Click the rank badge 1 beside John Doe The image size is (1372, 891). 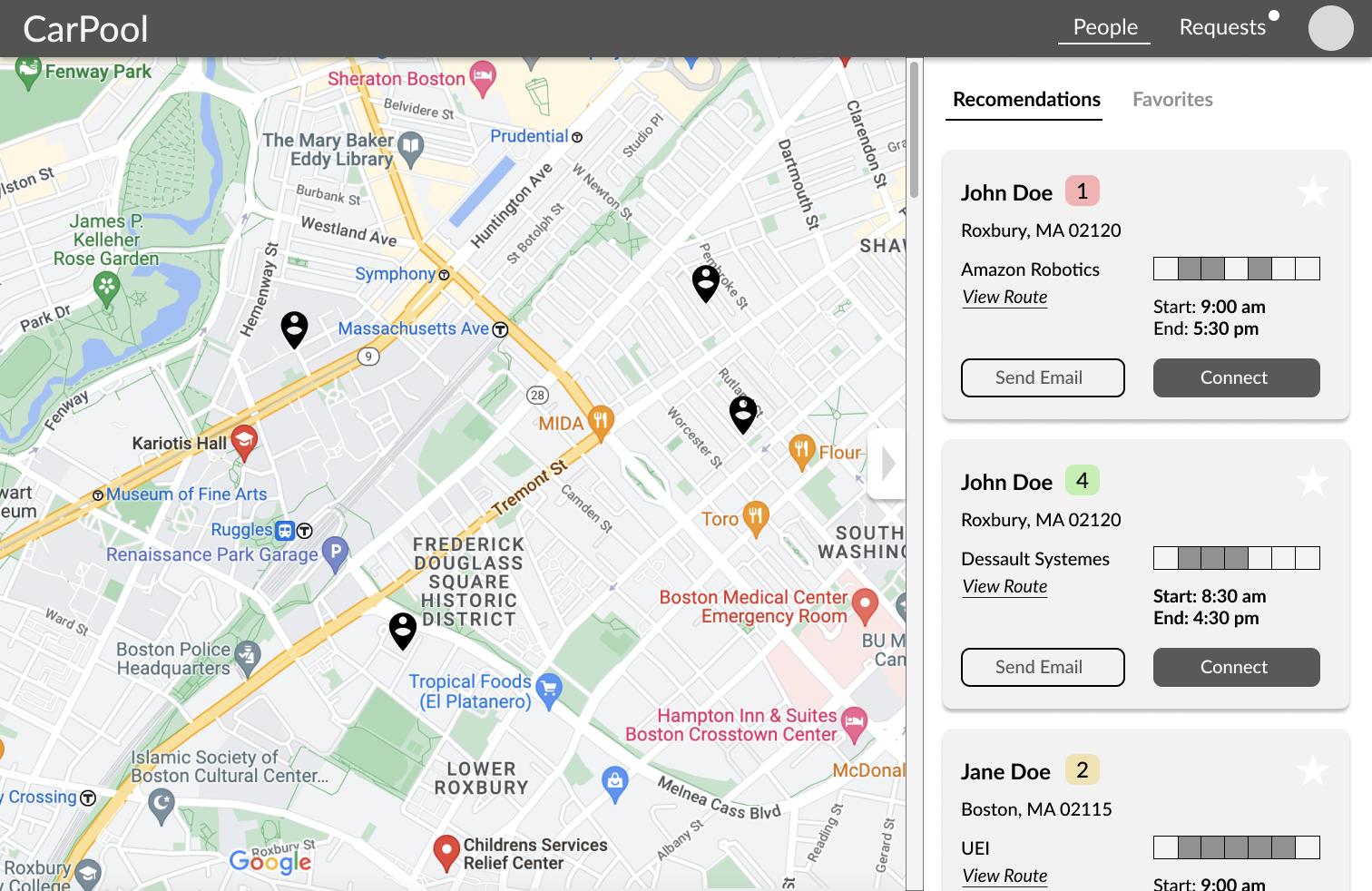[1082, 191]
